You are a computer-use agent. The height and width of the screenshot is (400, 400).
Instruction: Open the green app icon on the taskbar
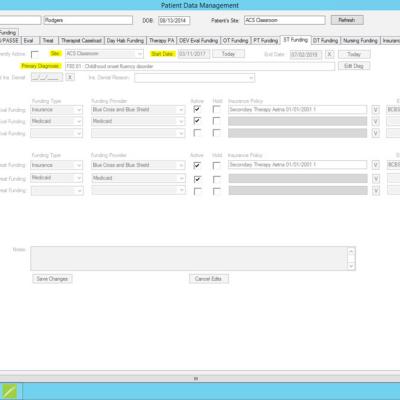[x=10, y=391]
